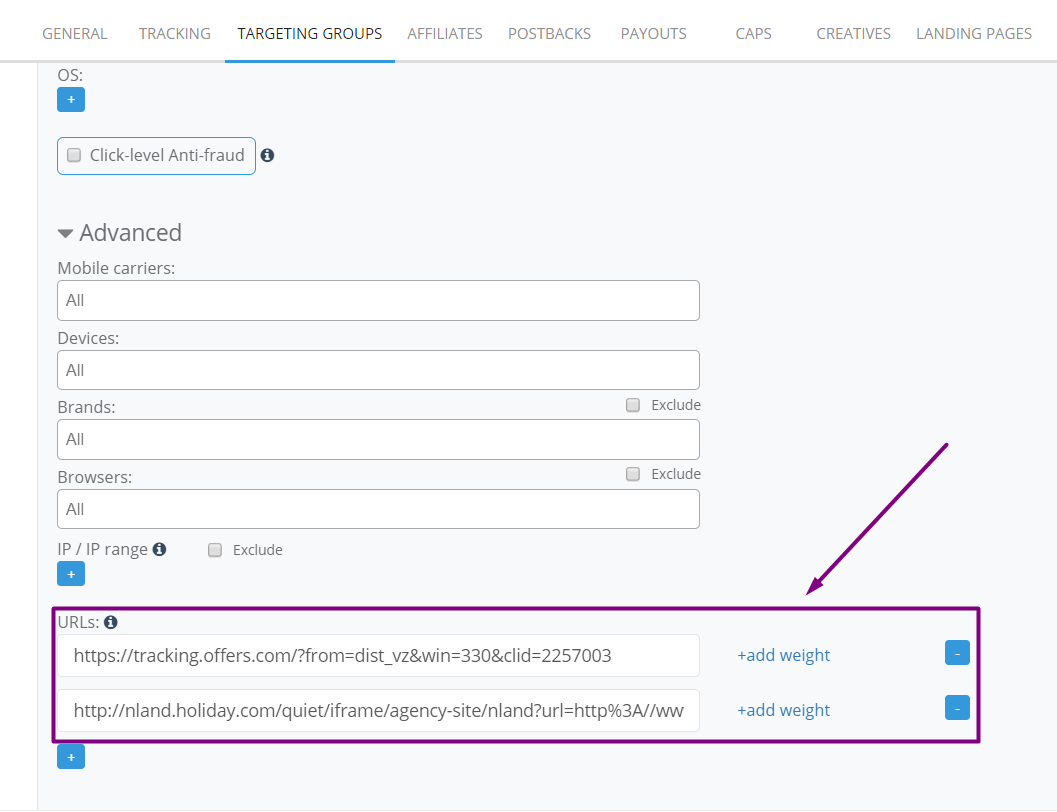
Task: Click +add weight for tracking.offers.com URL
Action: pos(783,655)
